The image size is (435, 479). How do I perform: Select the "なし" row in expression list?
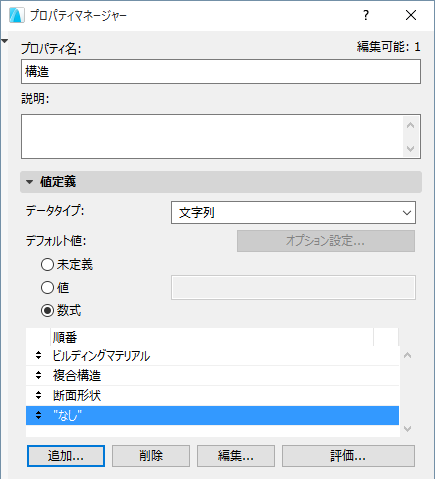(x=212, y=415)
